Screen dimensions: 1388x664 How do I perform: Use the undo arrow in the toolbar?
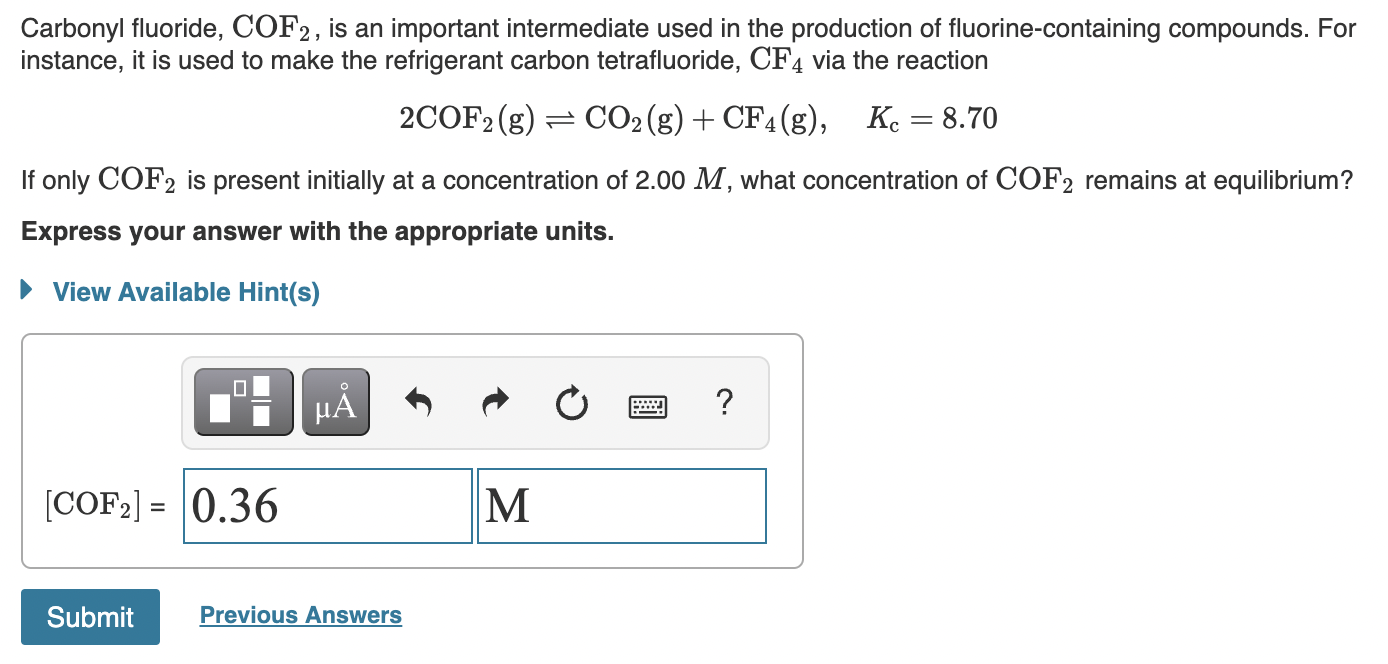[418, 401]
